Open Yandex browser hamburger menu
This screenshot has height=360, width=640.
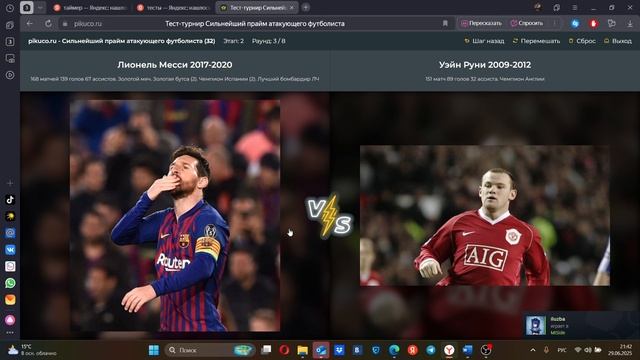pyautogui.click(x=574, y=8)
